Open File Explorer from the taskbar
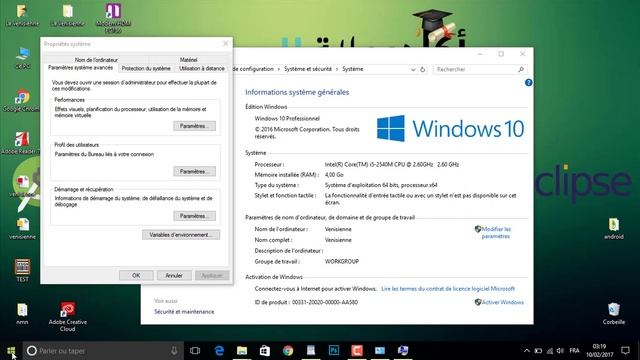The width and height of the screenshot is (640, 360). [x=242, y=351]
